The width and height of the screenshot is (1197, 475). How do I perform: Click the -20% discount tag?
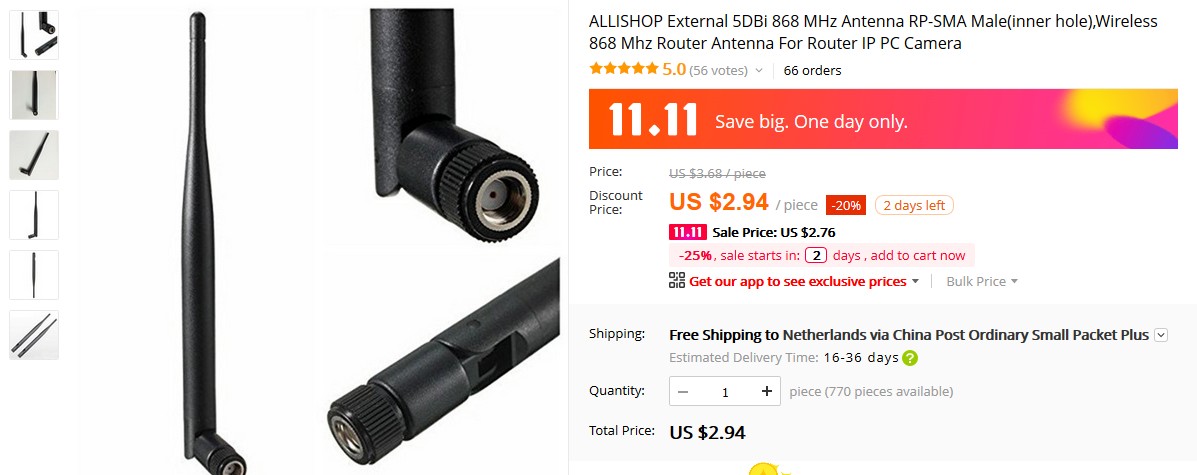(846, 205)
